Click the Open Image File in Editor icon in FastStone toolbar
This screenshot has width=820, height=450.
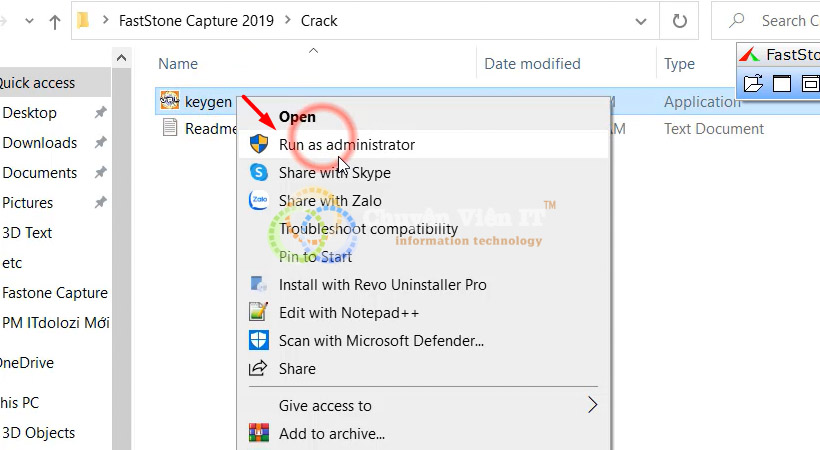(x=752, y=84)
